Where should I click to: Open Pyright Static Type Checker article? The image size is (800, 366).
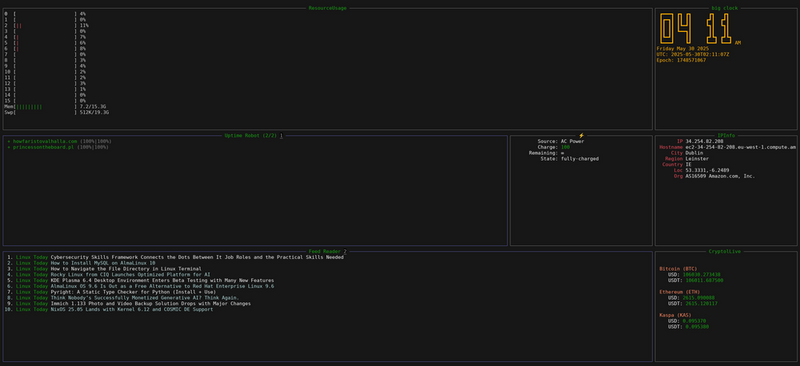(x=133, y=292)
